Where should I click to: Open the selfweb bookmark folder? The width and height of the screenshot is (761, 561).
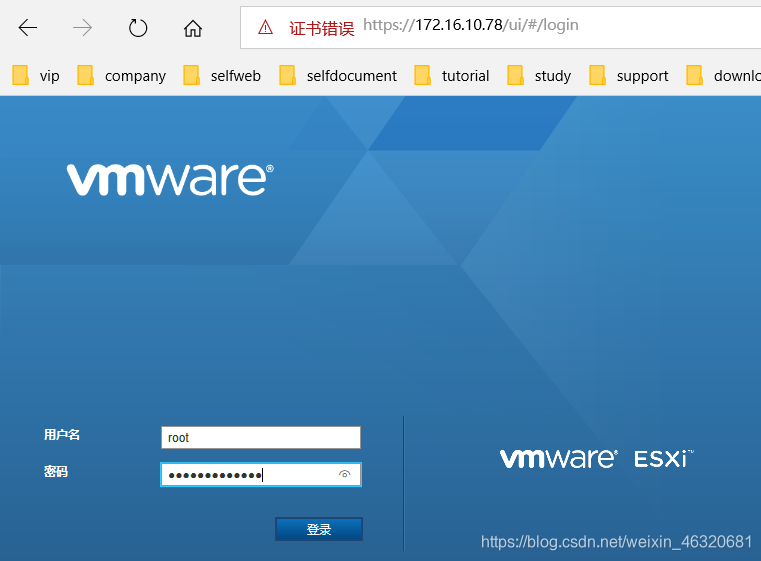(x=222, y=76)
